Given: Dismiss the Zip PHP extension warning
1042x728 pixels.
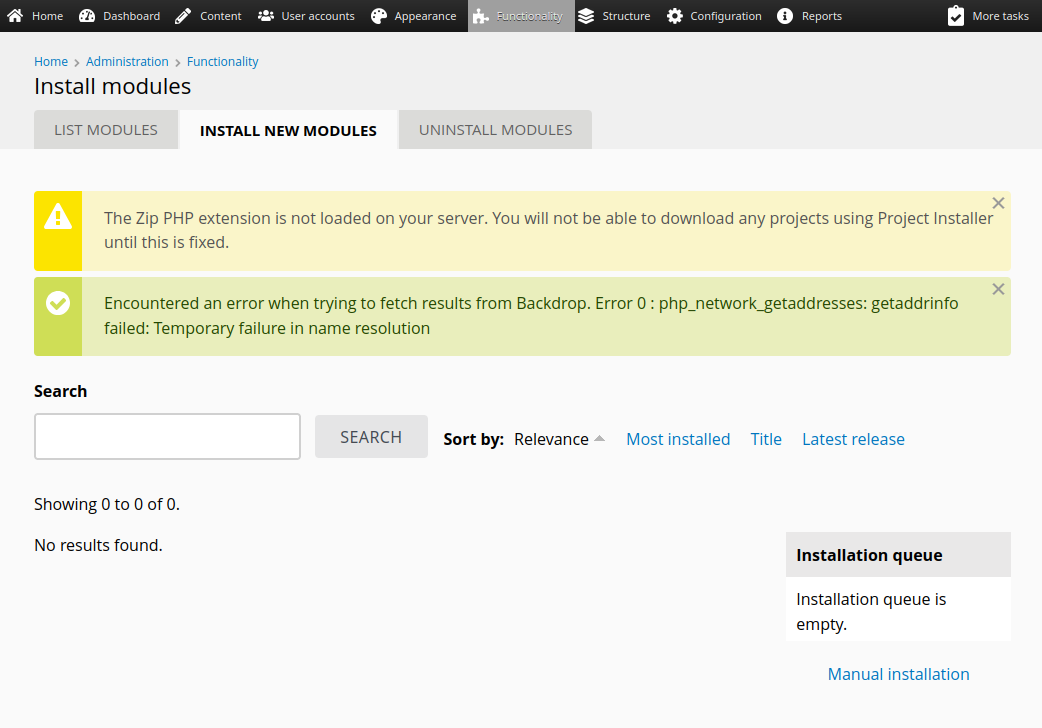Looking at the screenshot, I should 997,203.
